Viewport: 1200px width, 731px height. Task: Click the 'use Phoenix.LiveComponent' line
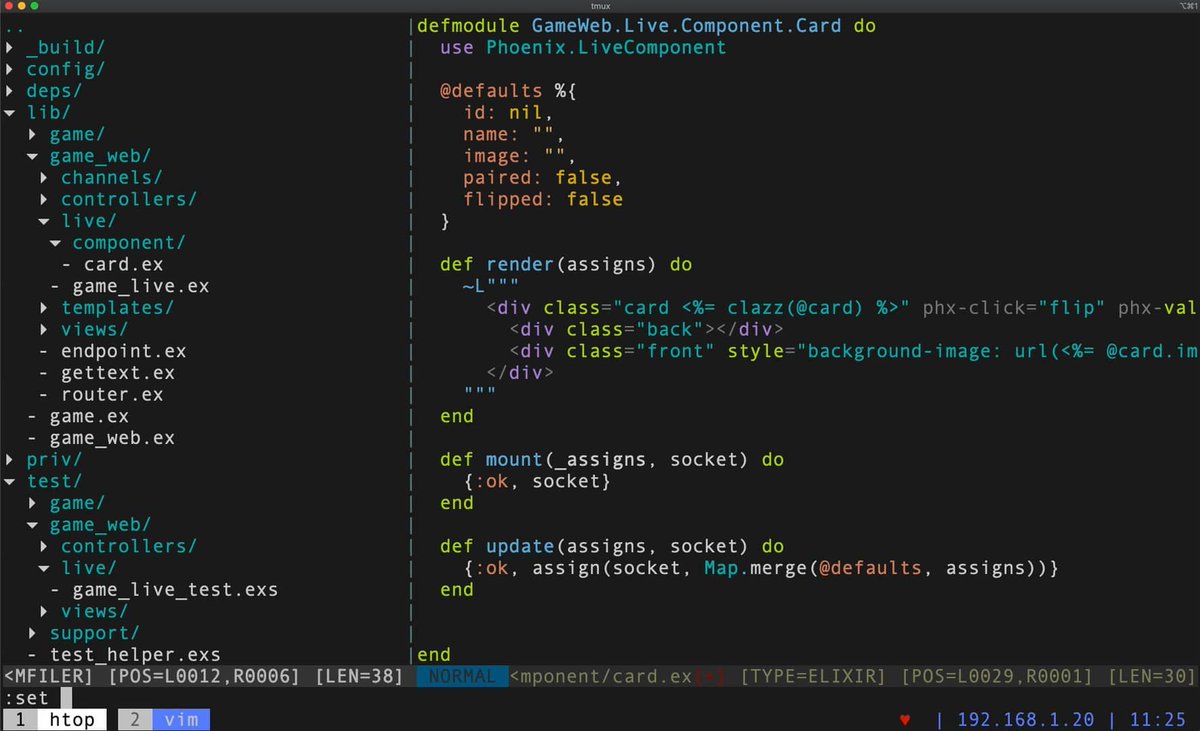(583, 48)
